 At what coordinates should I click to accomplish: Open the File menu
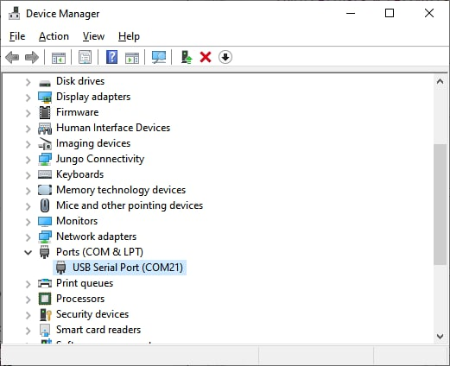(17, 36)
